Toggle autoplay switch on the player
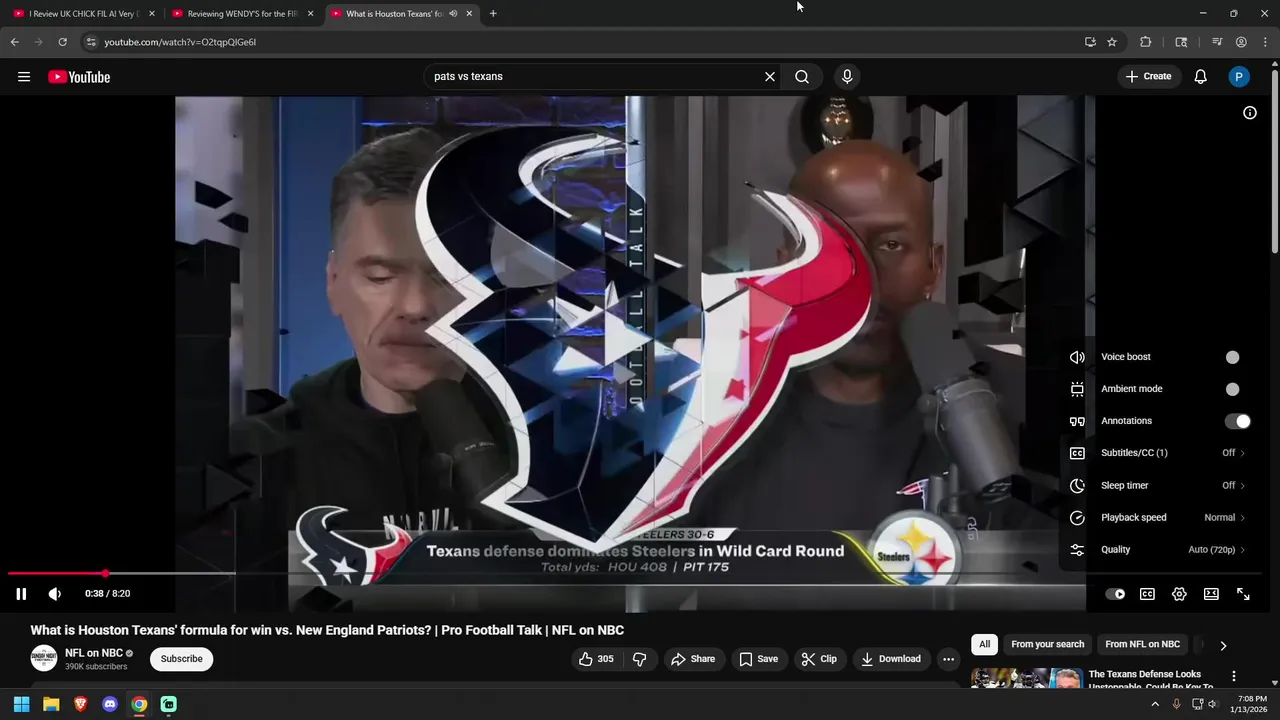 [x=1115, y=594]
